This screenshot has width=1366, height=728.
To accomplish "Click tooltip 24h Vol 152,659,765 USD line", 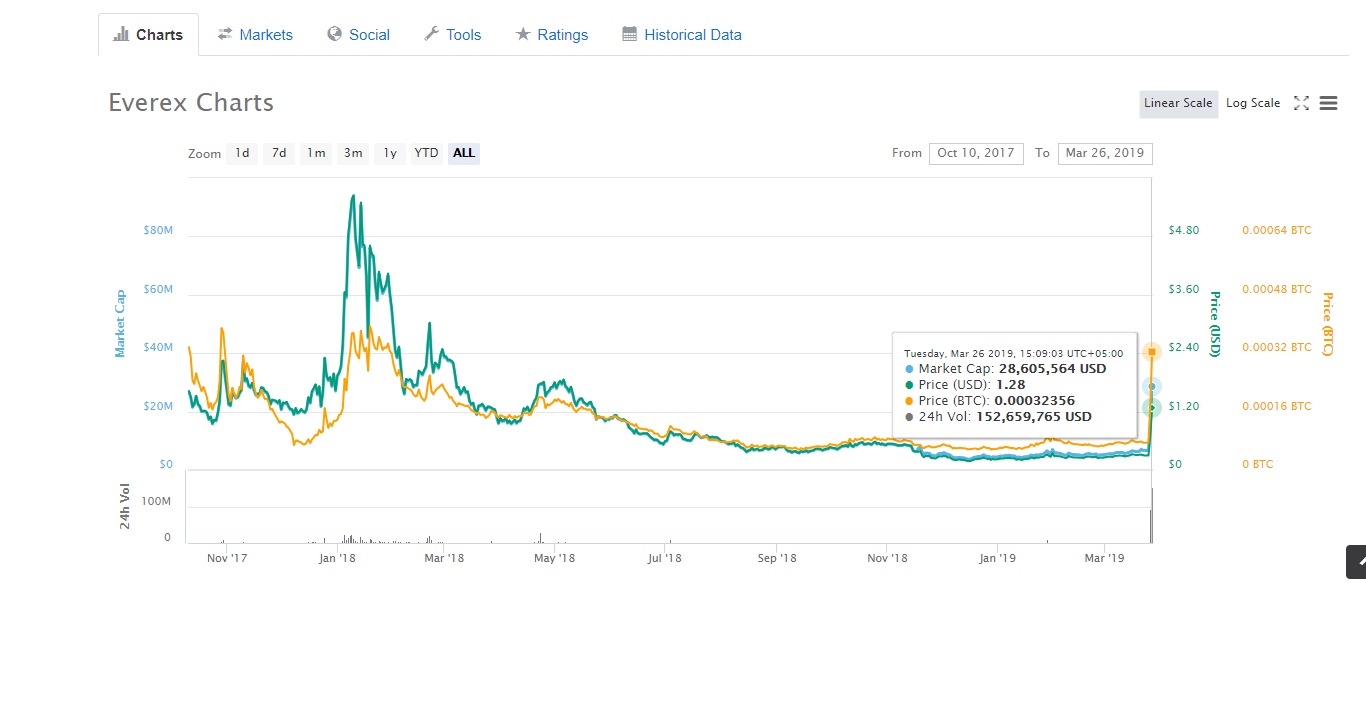I will coord(998,417).
